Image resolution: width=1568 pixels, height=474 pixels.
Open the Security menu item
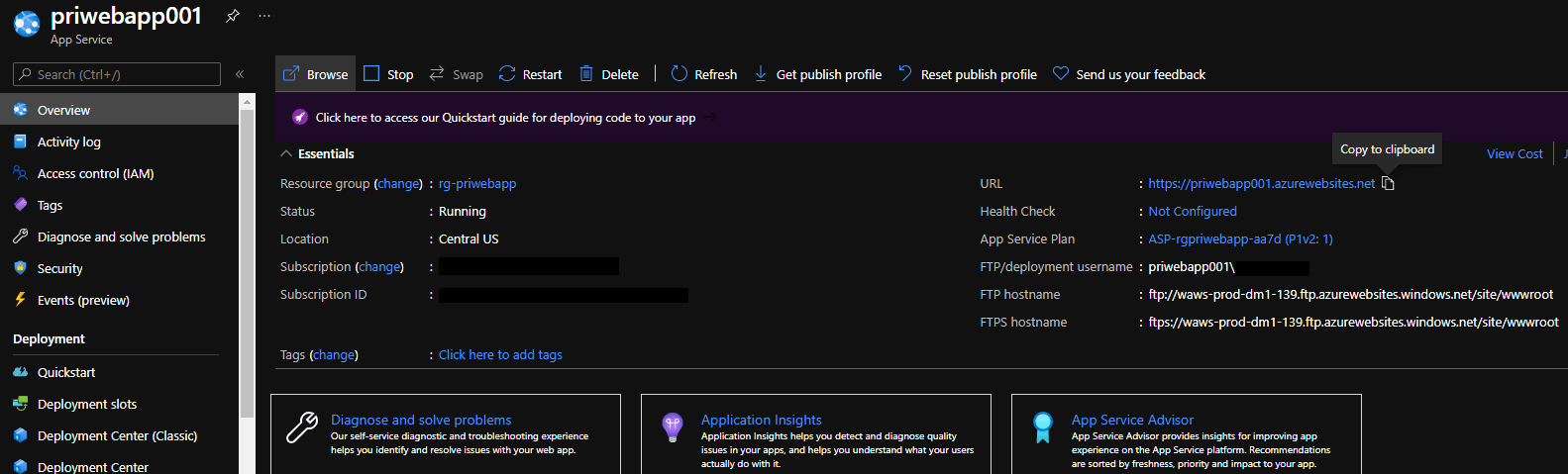point(120,268)
